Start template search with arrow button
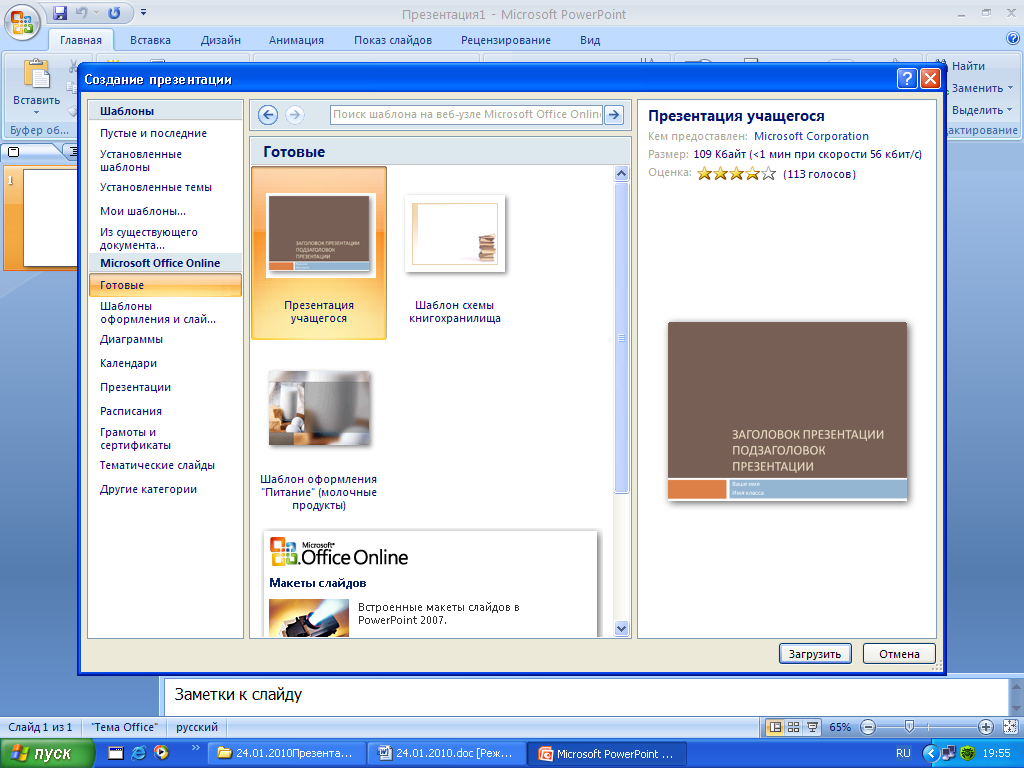 click(614, 114)
